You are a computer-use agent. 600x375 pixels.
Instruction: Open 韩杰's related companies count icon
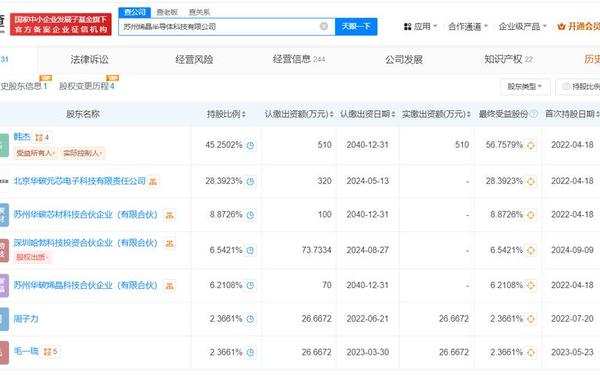[42, 137]
